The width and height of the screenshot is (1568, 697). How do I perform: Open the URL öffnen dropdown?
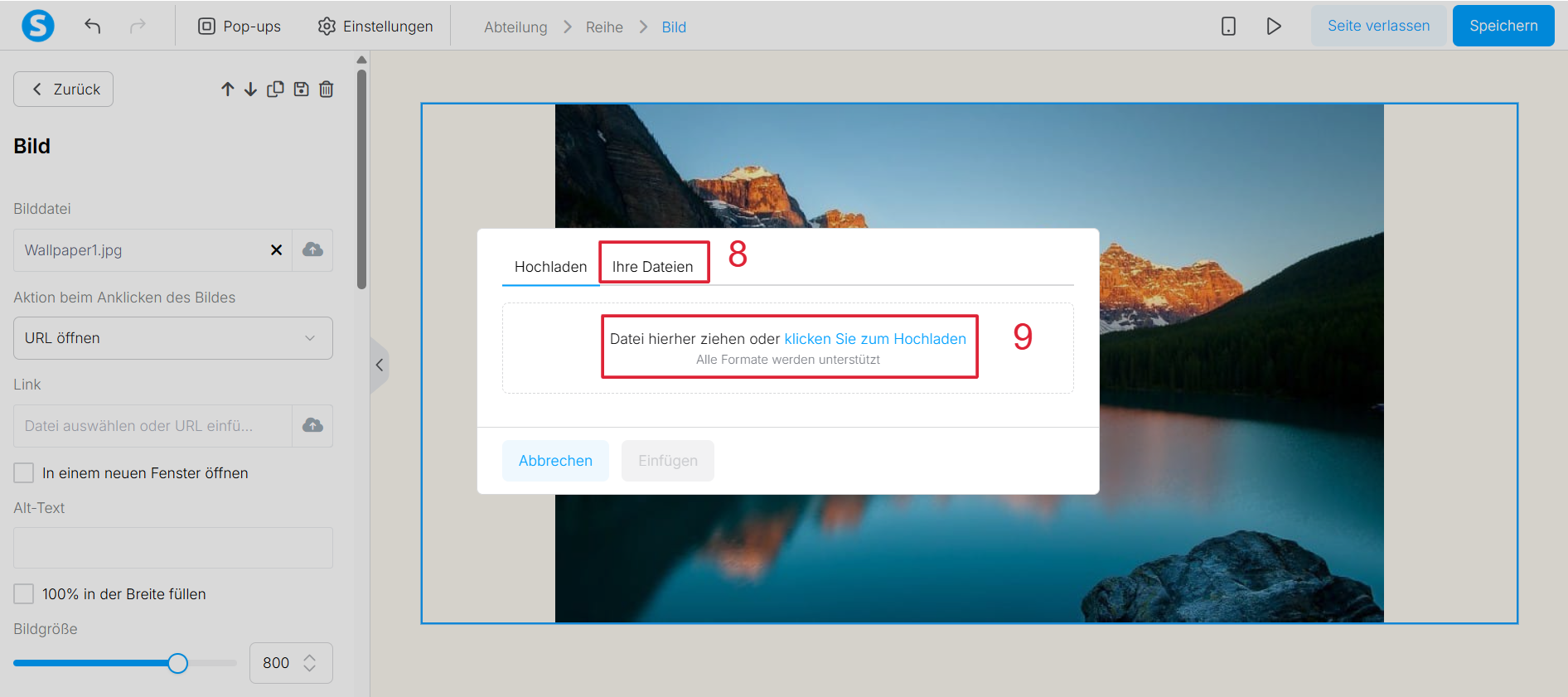tap(173, 338)
